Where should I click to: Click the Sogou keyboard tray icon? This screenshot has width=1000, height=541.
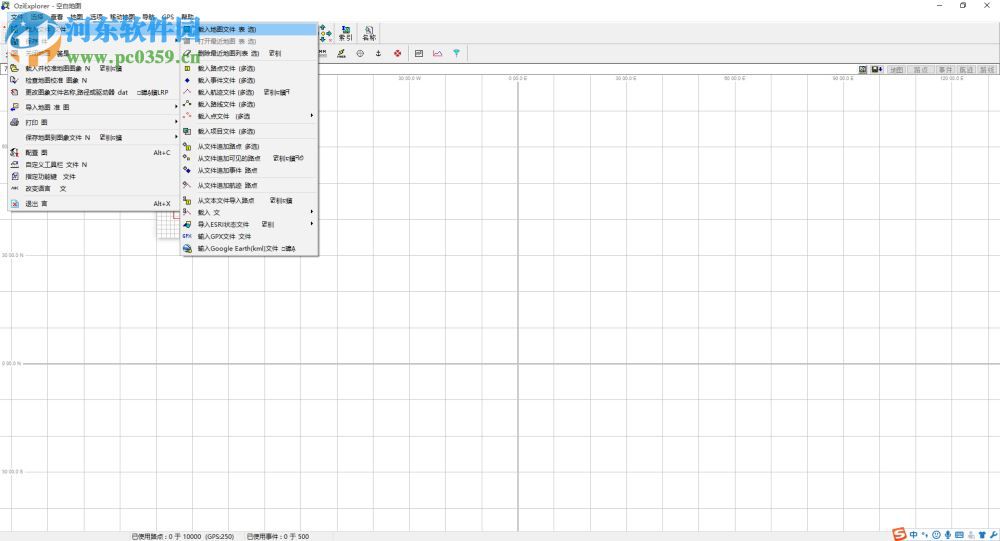coord(959,535)
